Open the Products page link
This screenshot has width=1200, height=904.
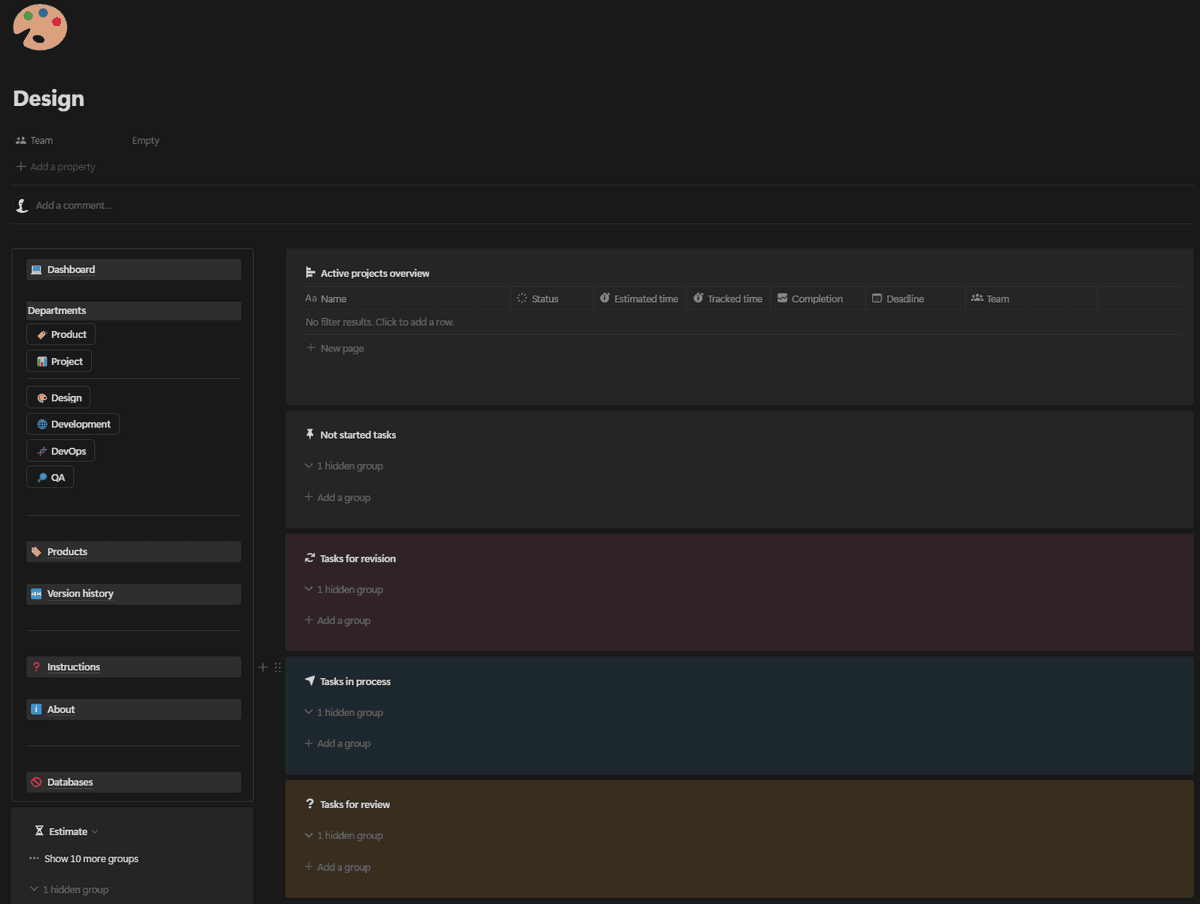click(x=67, y=552)
